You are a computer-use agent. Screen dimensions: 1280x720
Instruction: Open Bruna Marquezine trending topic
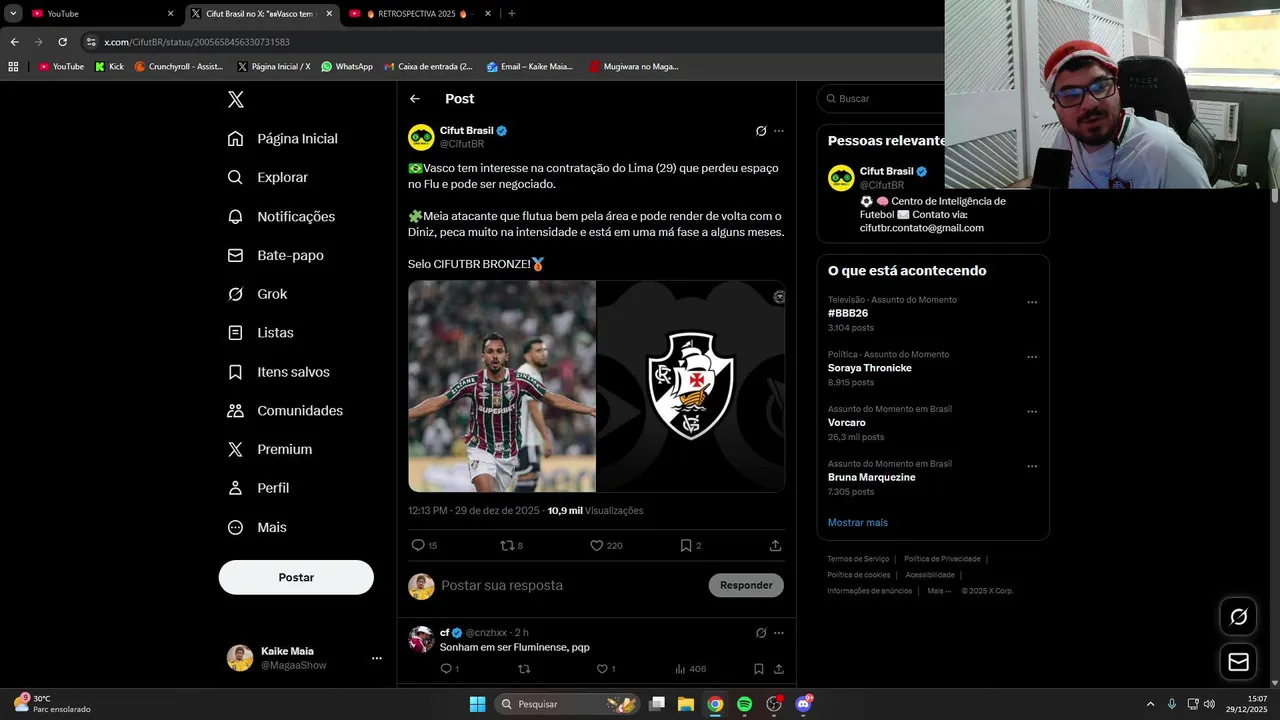(x=872, y=477)
